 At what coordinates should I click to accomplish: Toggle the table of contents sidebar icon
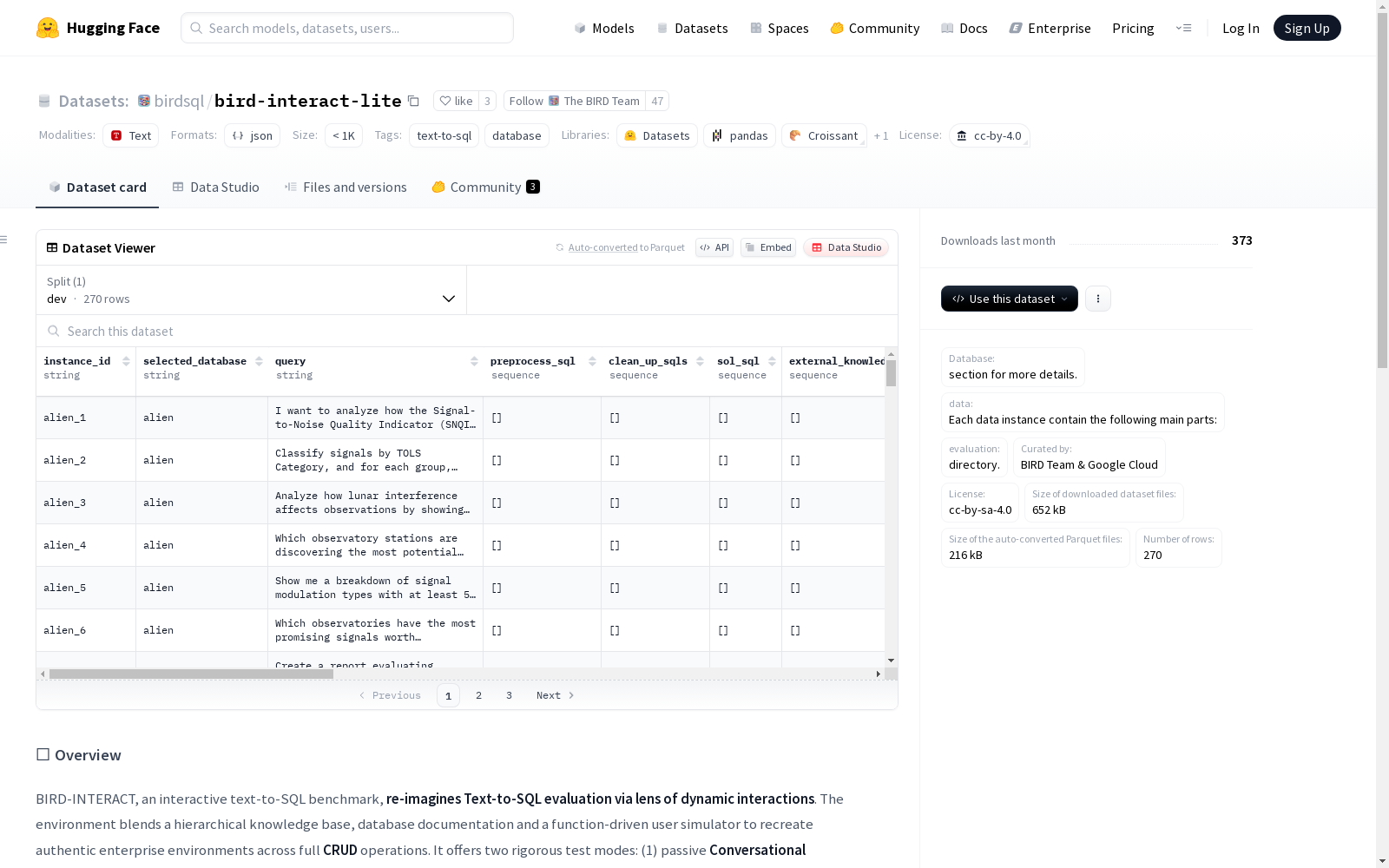pyautogui.click(x=4, y=240)
